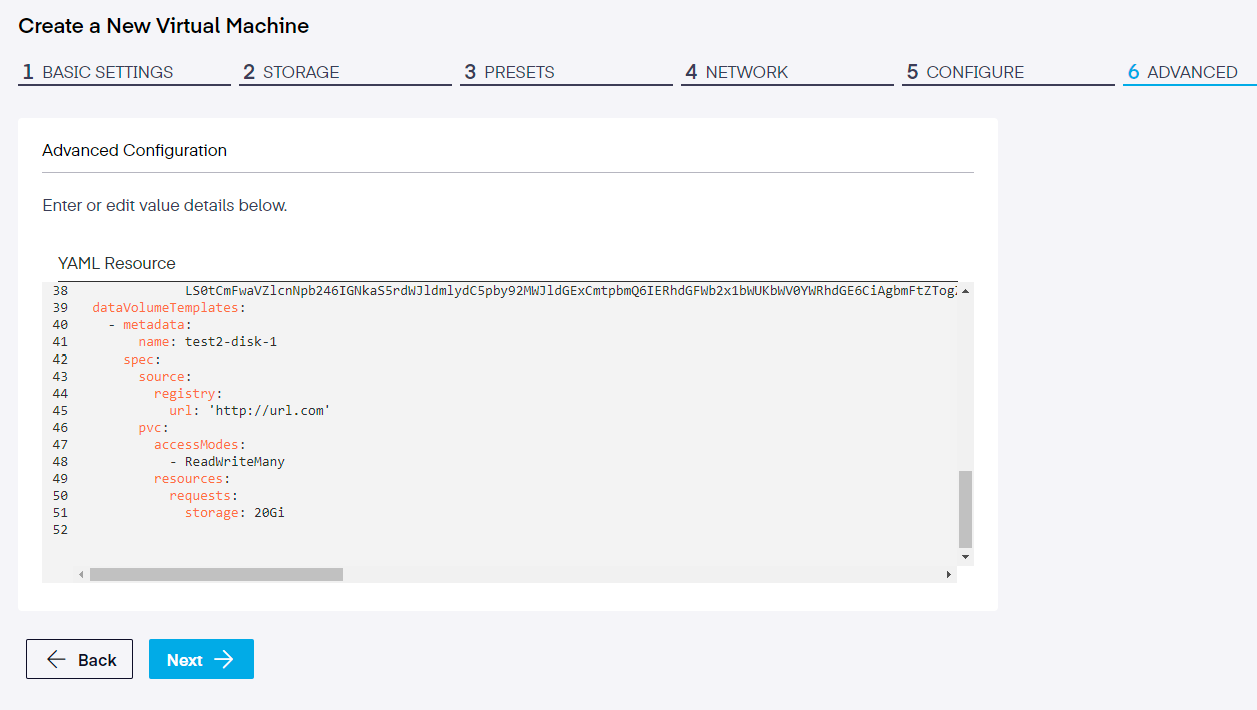This screenshot has width=1257, height=710.
Task: Click the horizontal scrollbar thumb of the editor
Action: [x=216, y=575]
